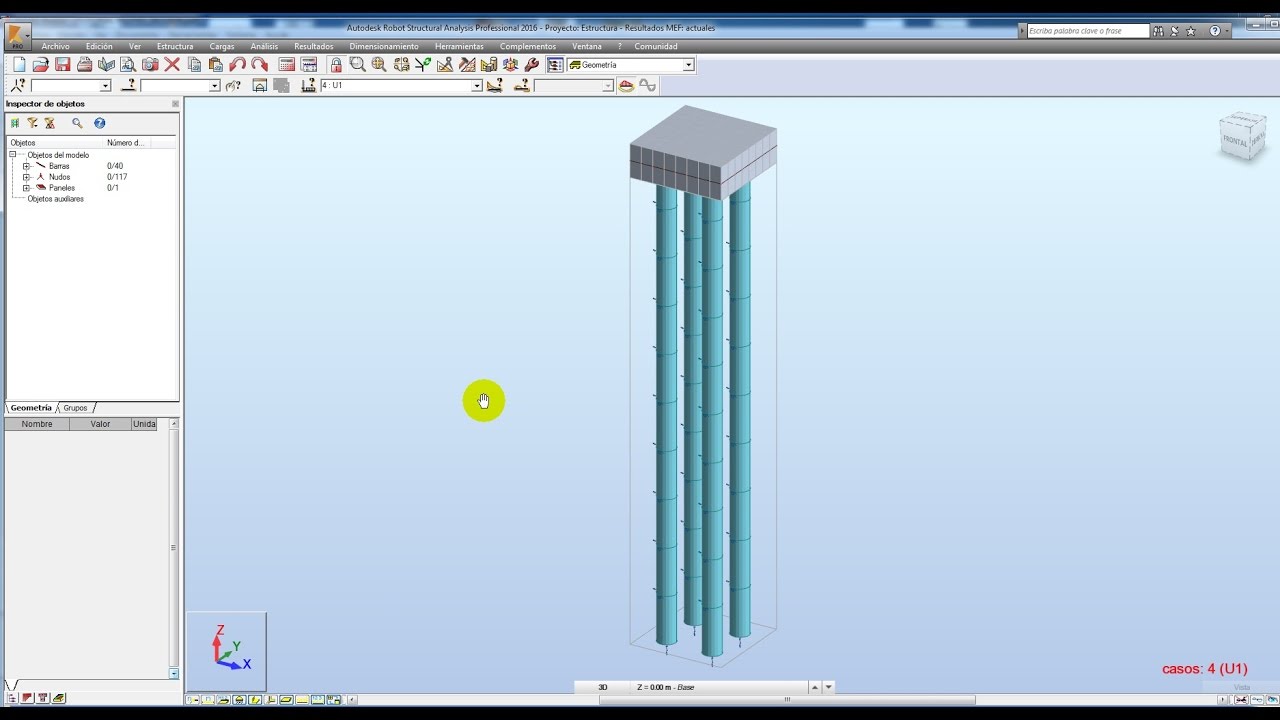Click the red X delete icon
Screen dimensions: 1280x720
(x=172, y=65)
